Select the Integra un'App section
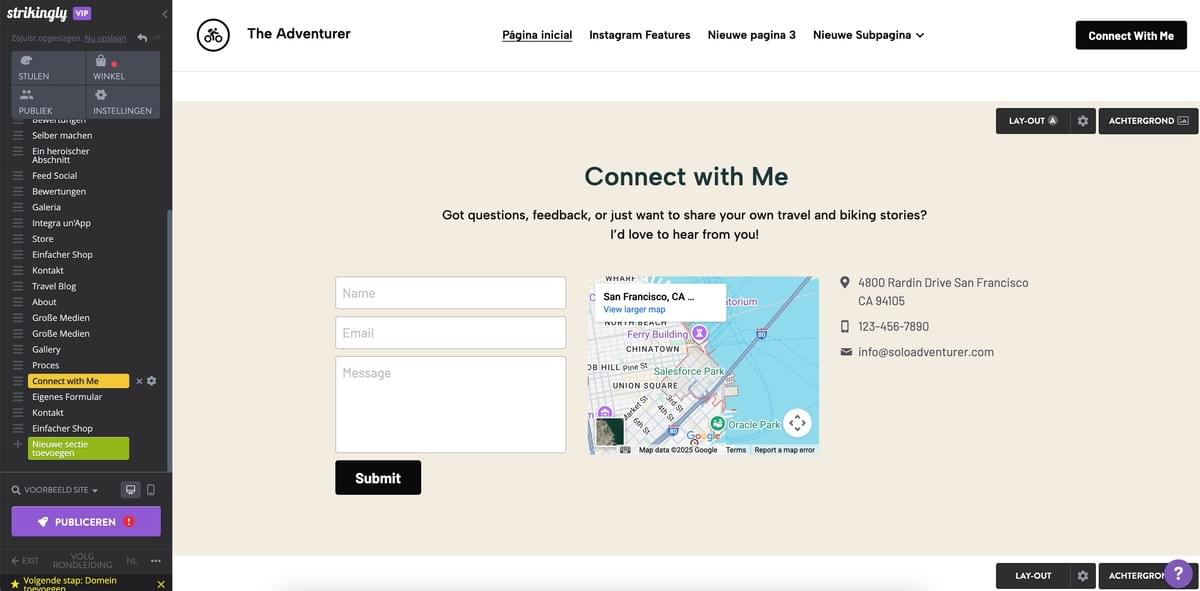This screenshot has width=1200, height=591. click(x=61, y=223)
